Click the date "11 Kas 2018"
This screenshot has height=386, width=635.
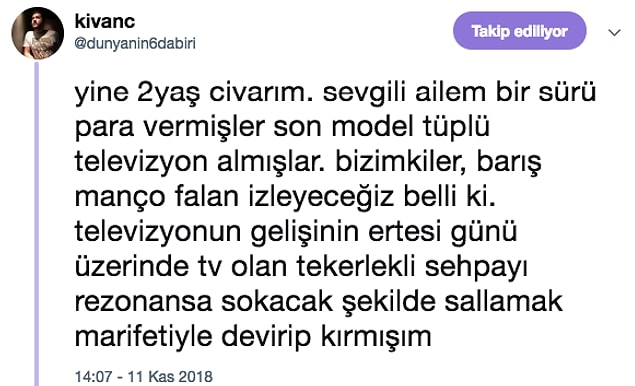point(170,377)
